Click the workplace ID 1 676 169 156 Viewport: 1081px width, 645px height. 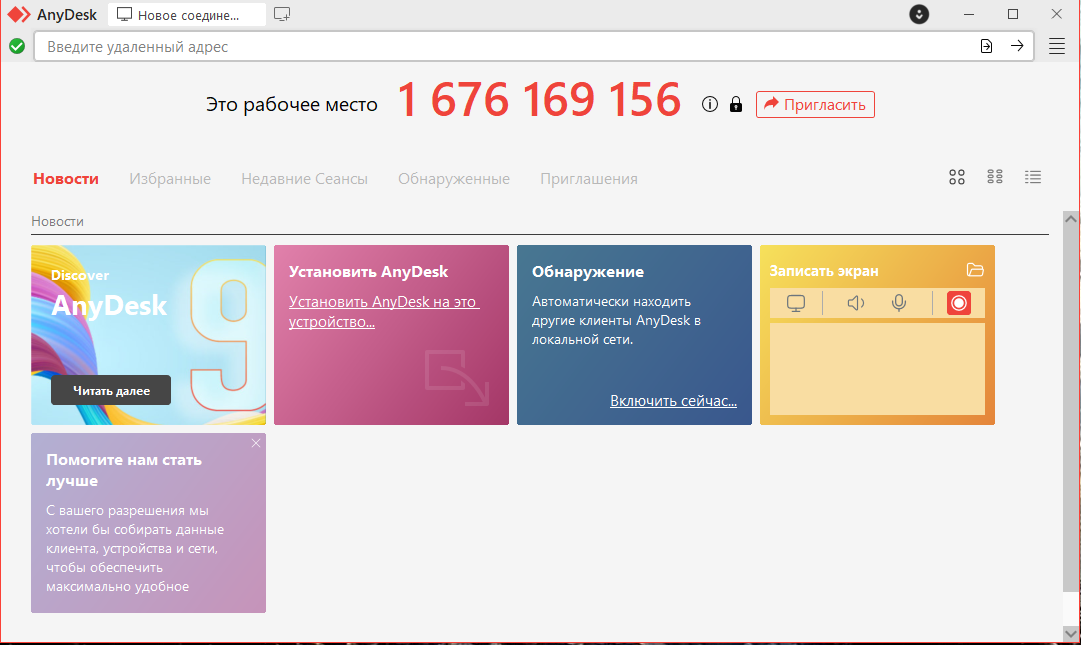point(539,99)
